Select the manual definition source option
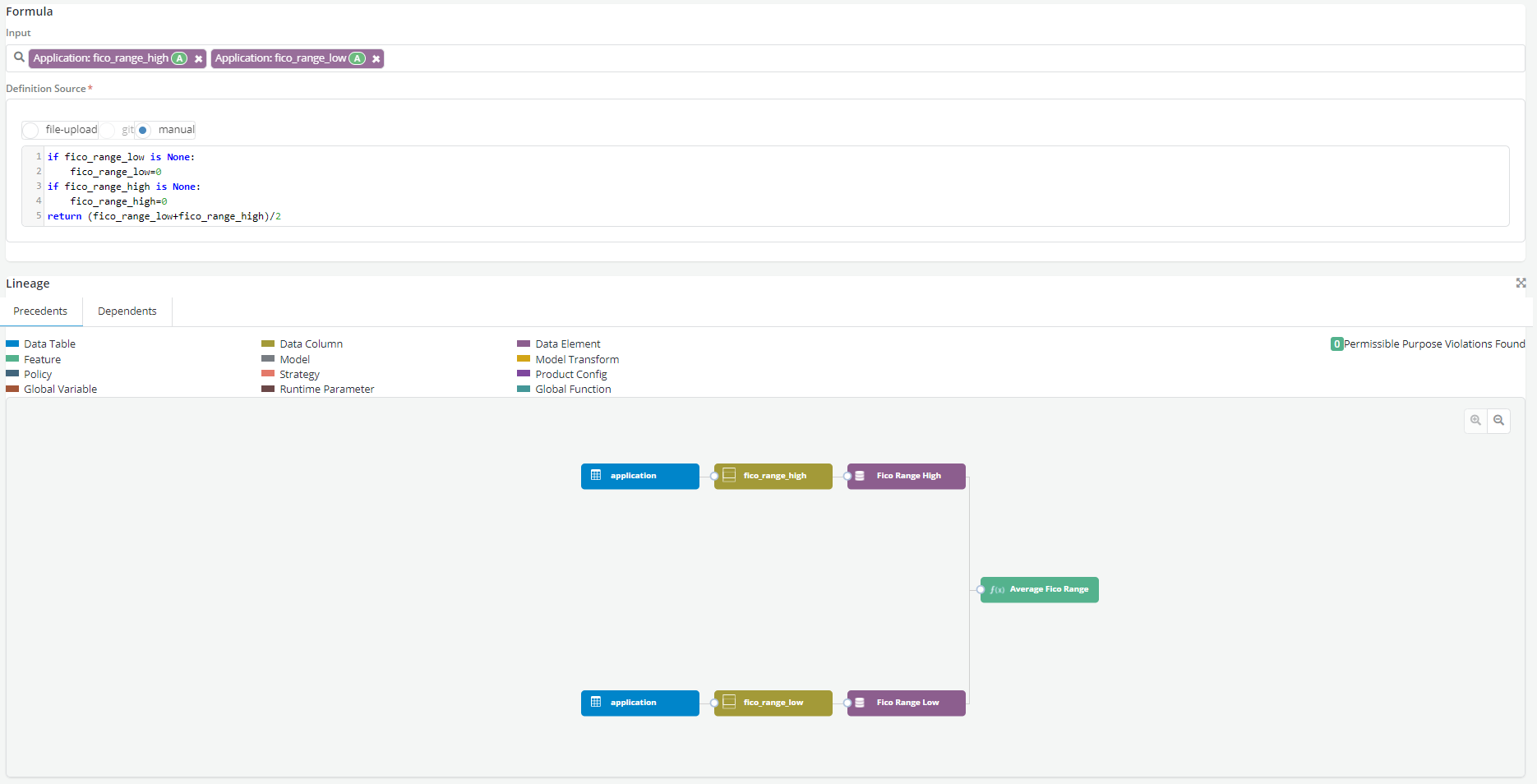This screenshot has height=784, width=1537. (144, 130)
